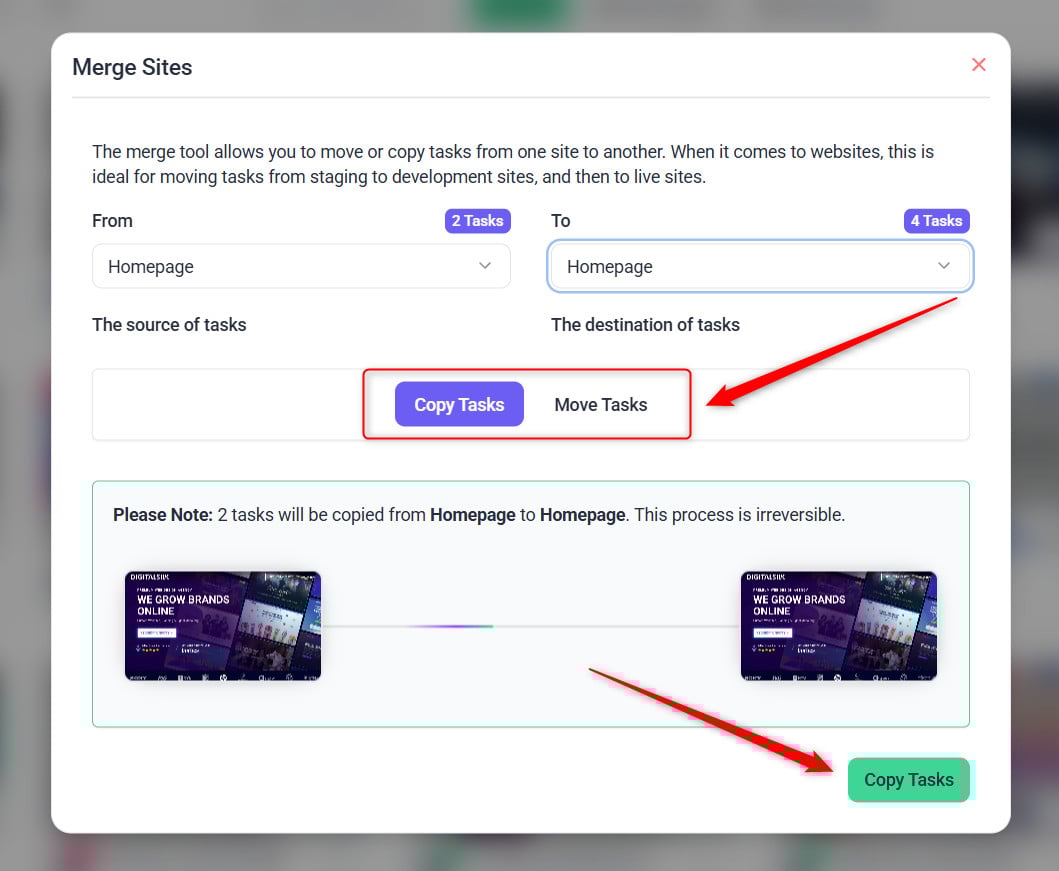This screenshot has height=871, width=1059.
Task: Click the source site thumbnail on left
Action: click(x=223, y=626)
